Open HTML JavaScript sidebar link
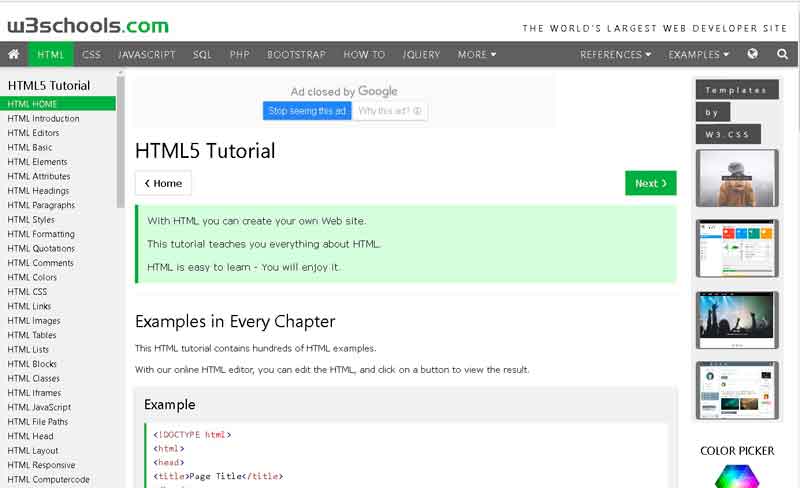Viewport: 800px width, 488px height. pyautogui.click(x=39, y=407)
